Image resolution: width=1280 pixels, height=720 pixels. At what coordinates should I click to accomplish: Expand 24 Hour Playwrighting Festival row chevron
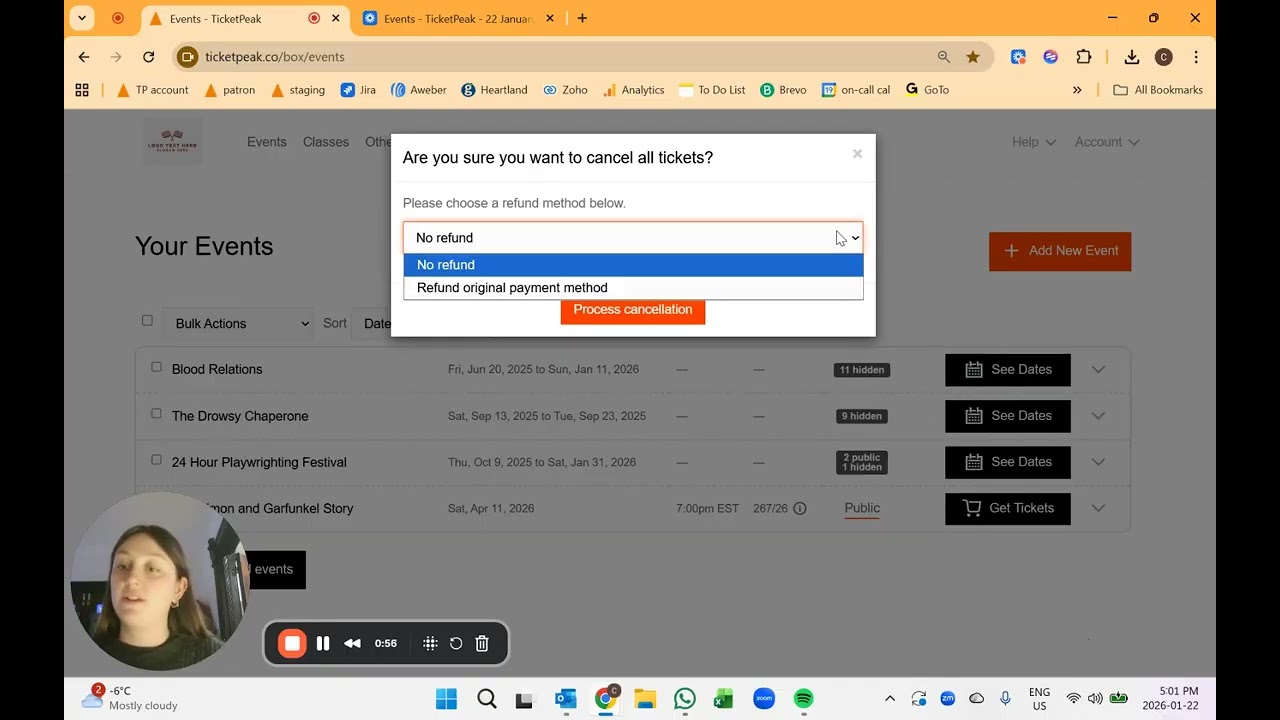1098,462
